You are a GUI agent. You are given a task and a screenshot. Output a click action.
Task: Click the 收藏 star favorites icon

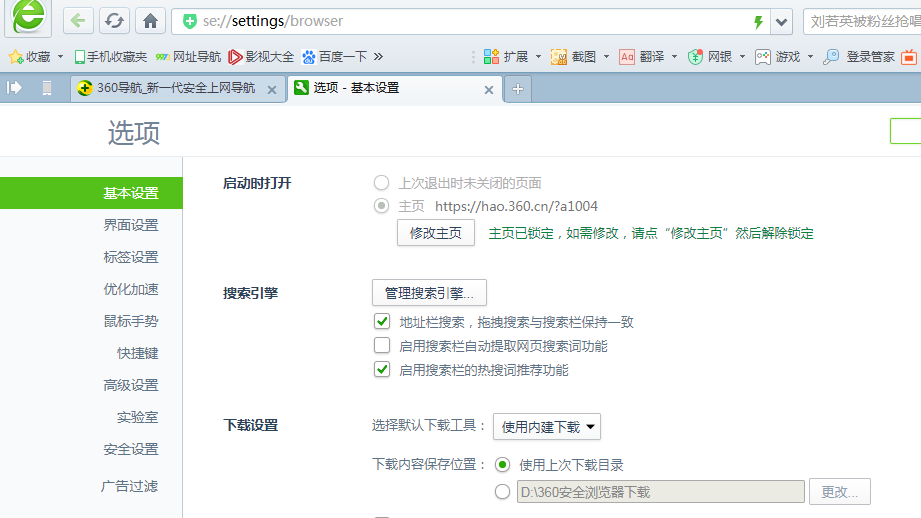[16, 57]
